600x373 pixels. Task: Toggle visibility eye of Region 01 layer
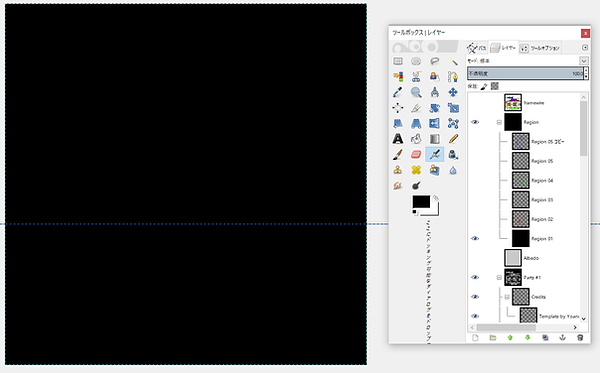[475, 238]
